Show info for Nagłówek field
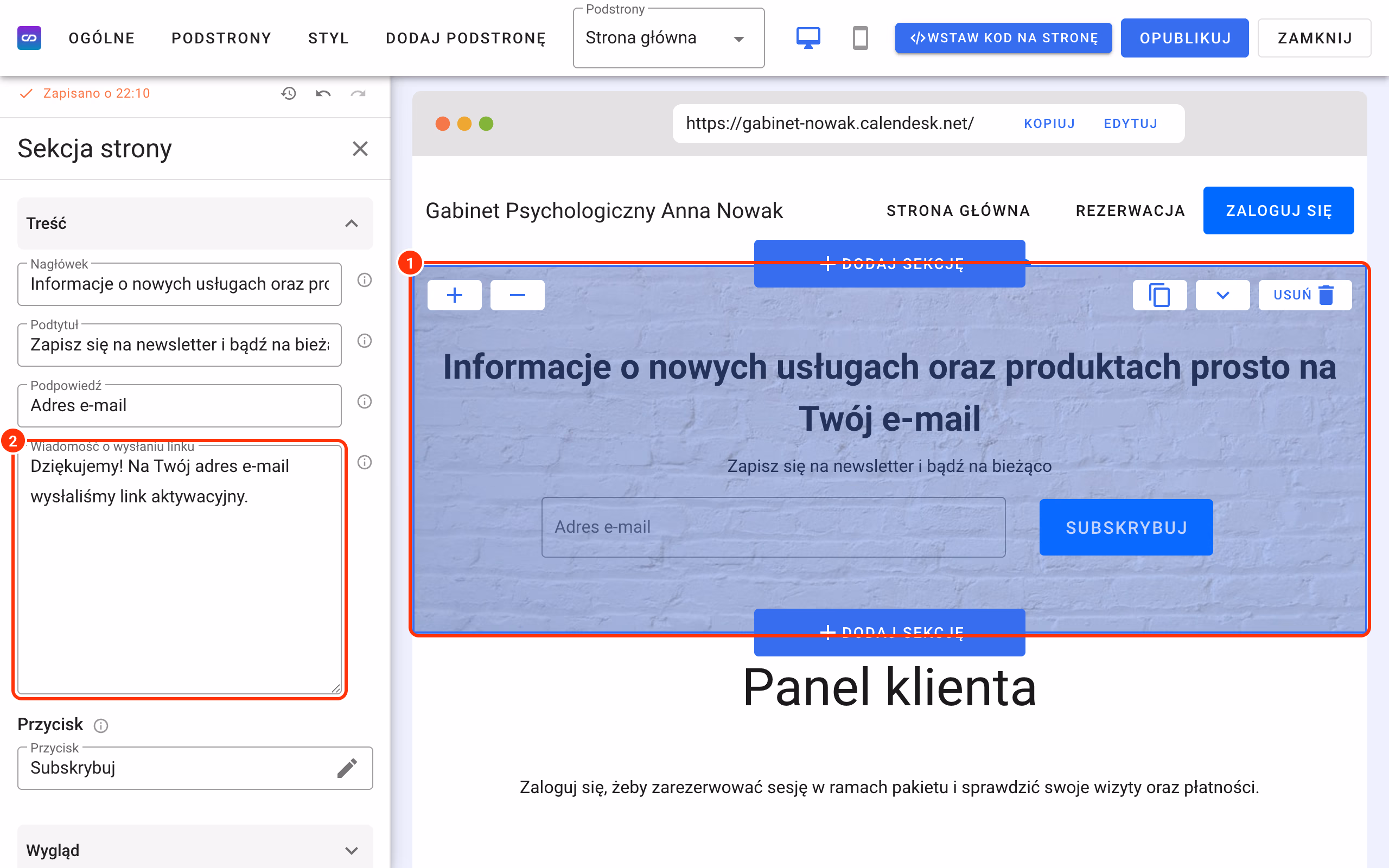The height and width of the screenshot is (868, 1389). 365,280
